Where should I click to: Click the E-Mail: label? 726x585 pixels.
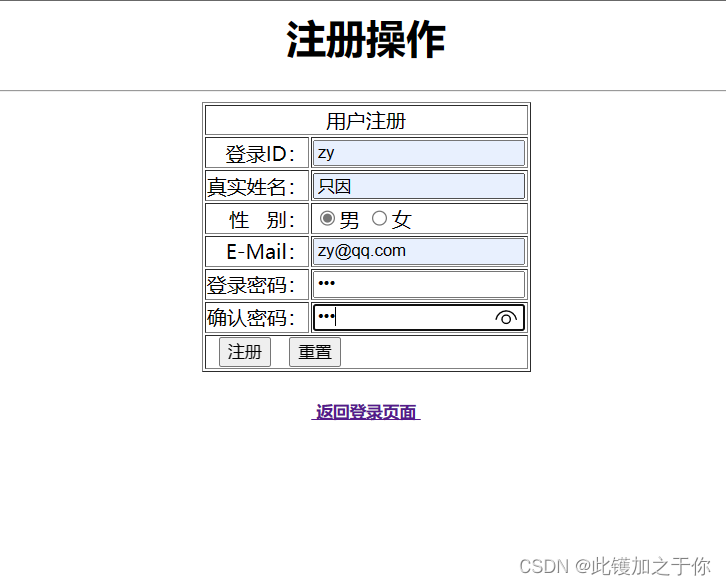(261, 252)
